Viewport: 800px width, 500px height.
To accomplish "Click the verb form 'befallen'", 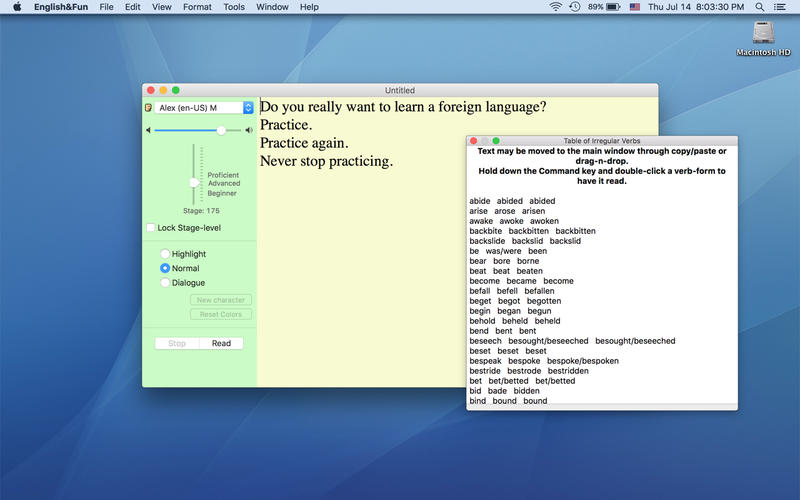I will (x=539, y=291).
